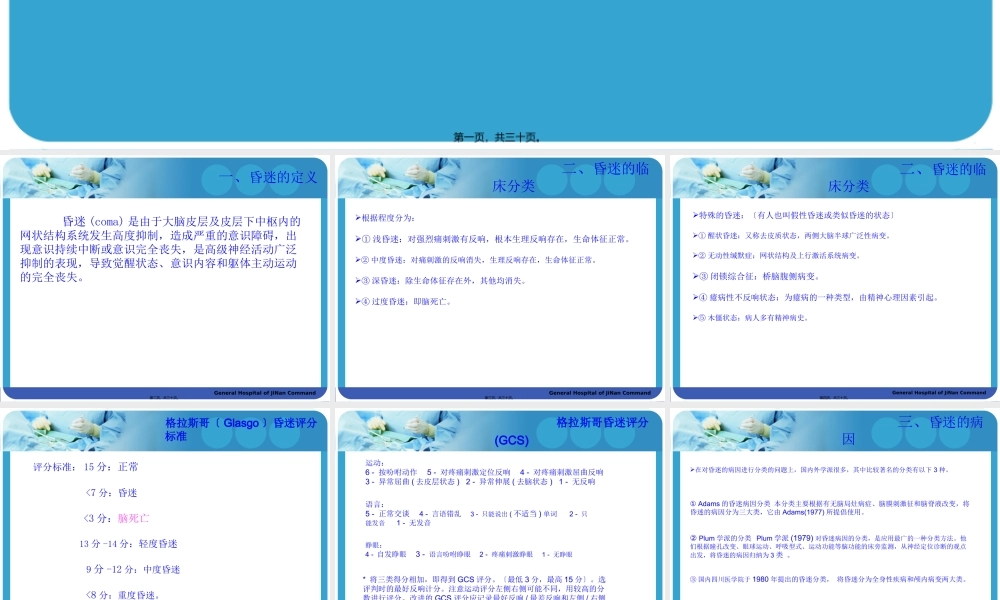Open the 格拉斯哥昏迷评分 (GCS) slide
Viewport: 1000px width, 600px height.
[500, 500]
